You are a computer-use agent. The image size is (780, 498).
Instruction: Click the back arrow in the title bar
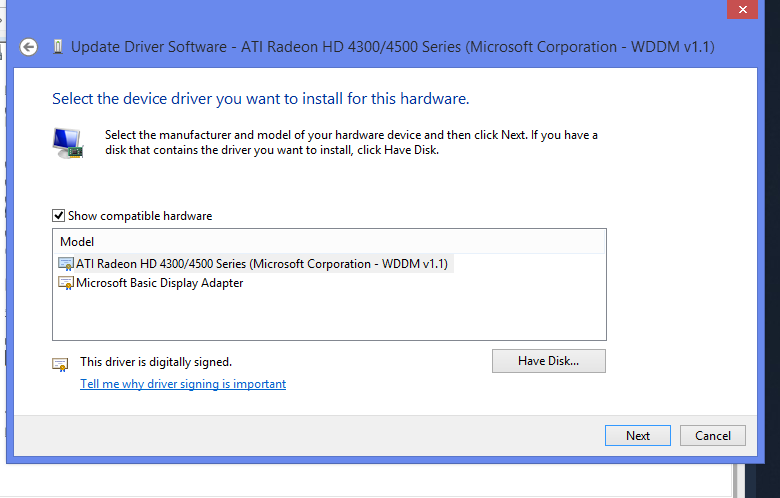(29, 47)
